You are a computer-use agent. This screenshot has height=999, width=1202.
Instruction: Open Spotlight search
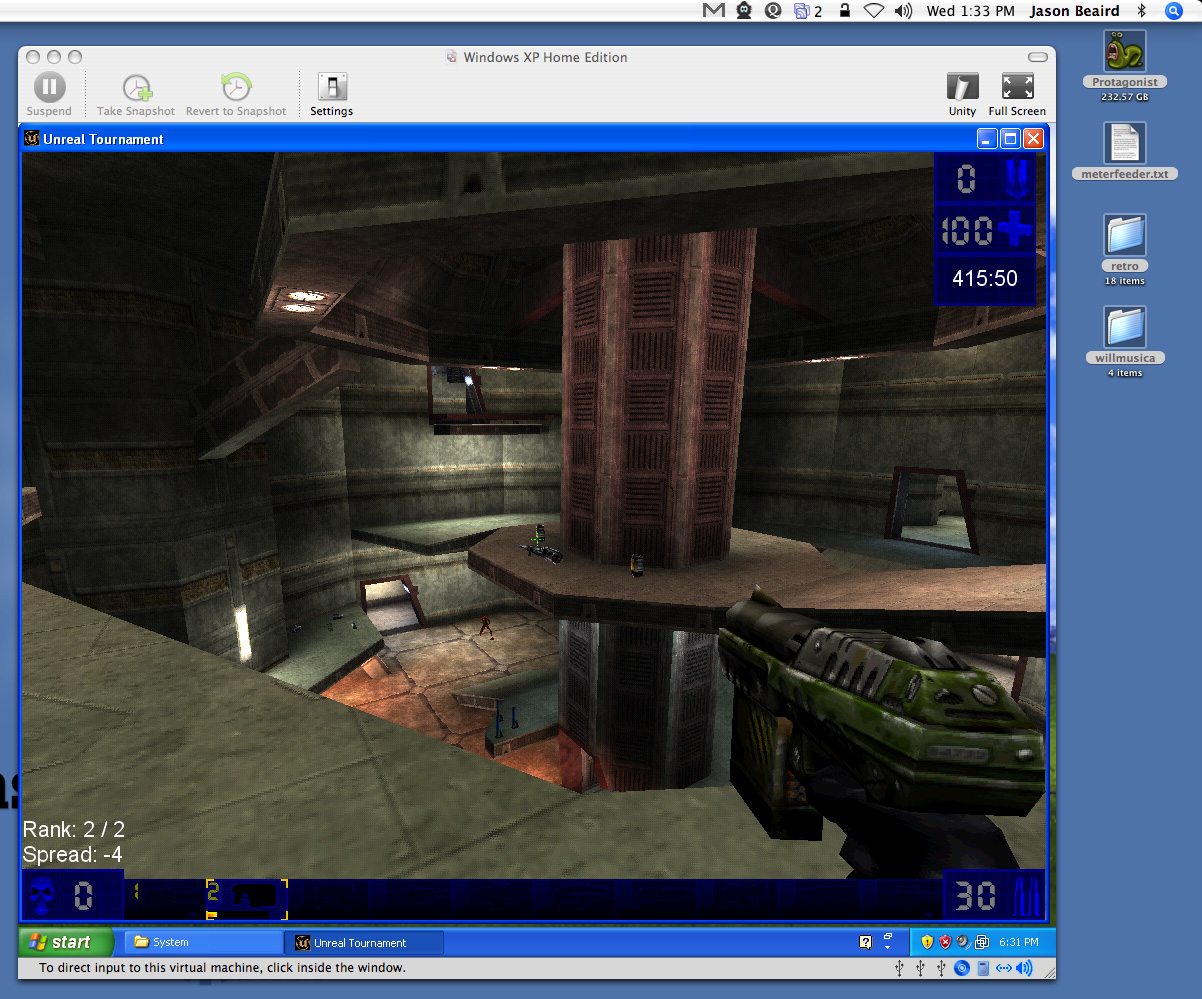[1174, 11]
